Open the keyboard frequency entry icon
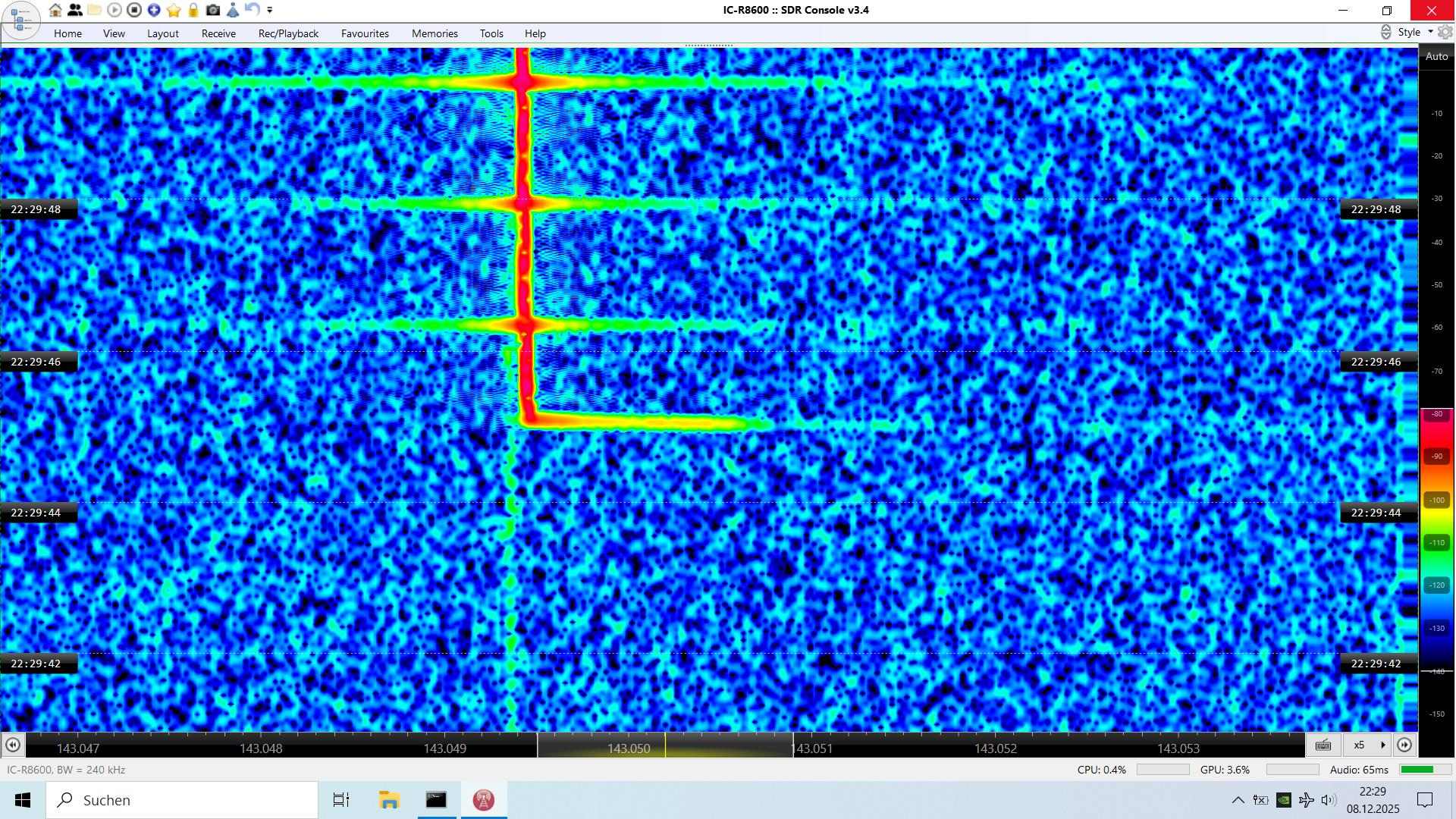 (1323, 745)
